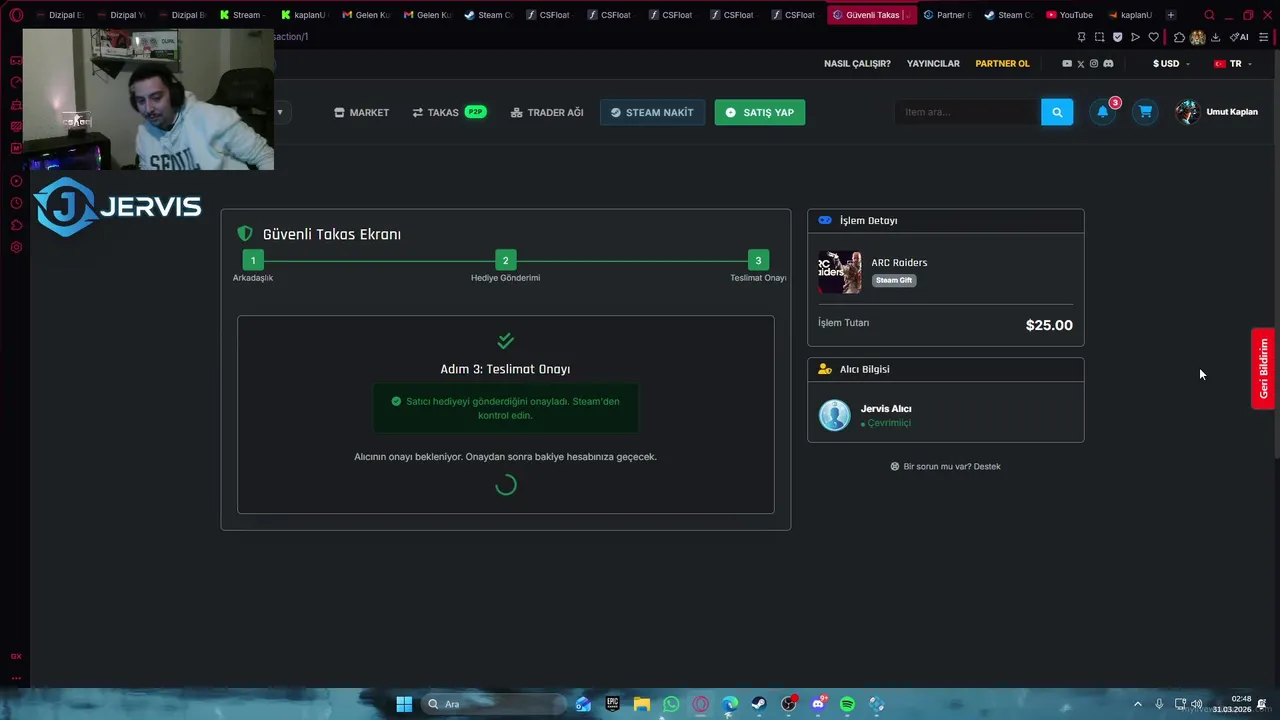The image size is (1280, 720).
Task: Click the green Satıcı hediyeyi gönderdiğini notice
Action: [x=505, y=408]
